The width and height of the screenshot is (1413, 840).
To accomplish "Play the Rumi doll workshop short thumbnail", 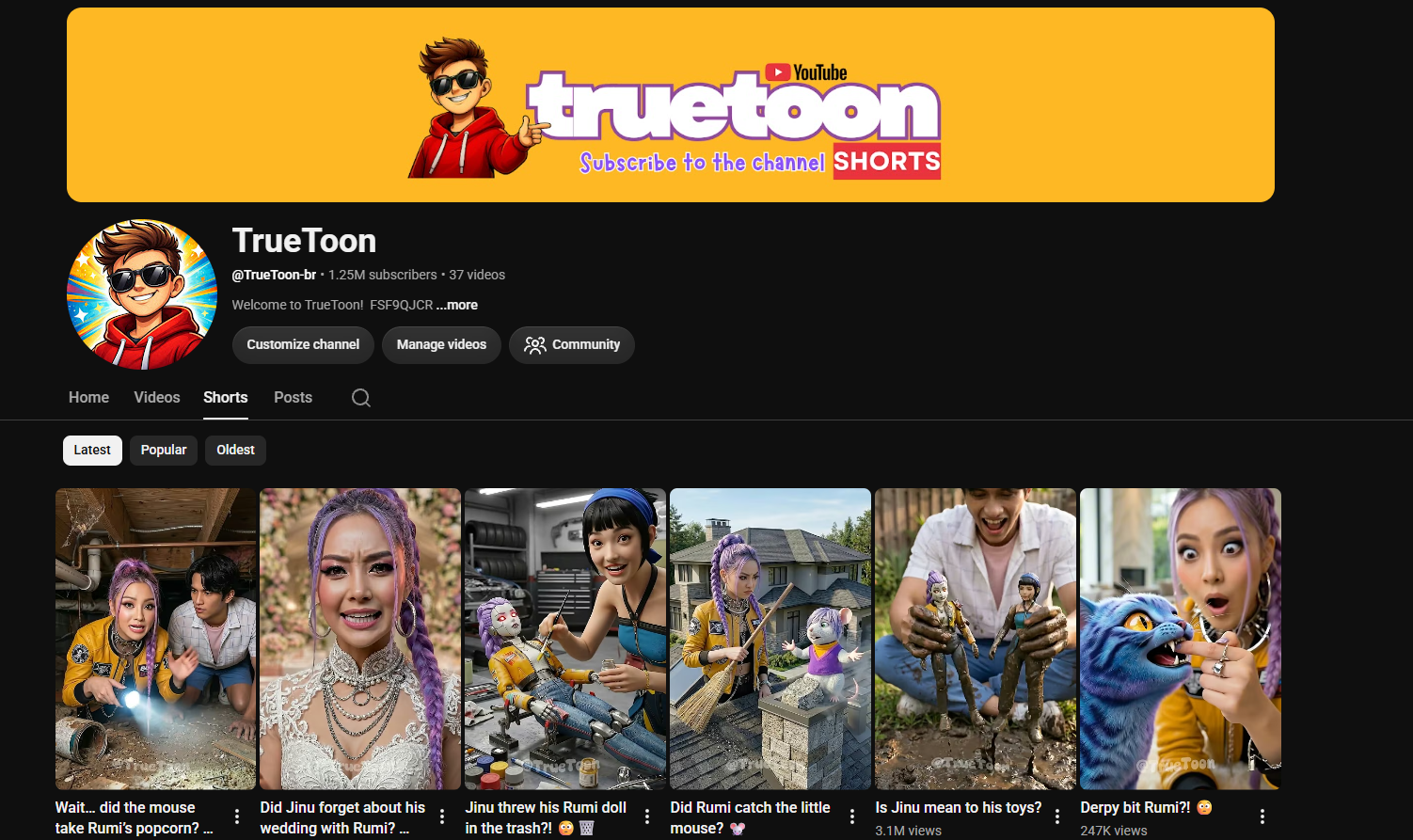I will tap(565, 639).
